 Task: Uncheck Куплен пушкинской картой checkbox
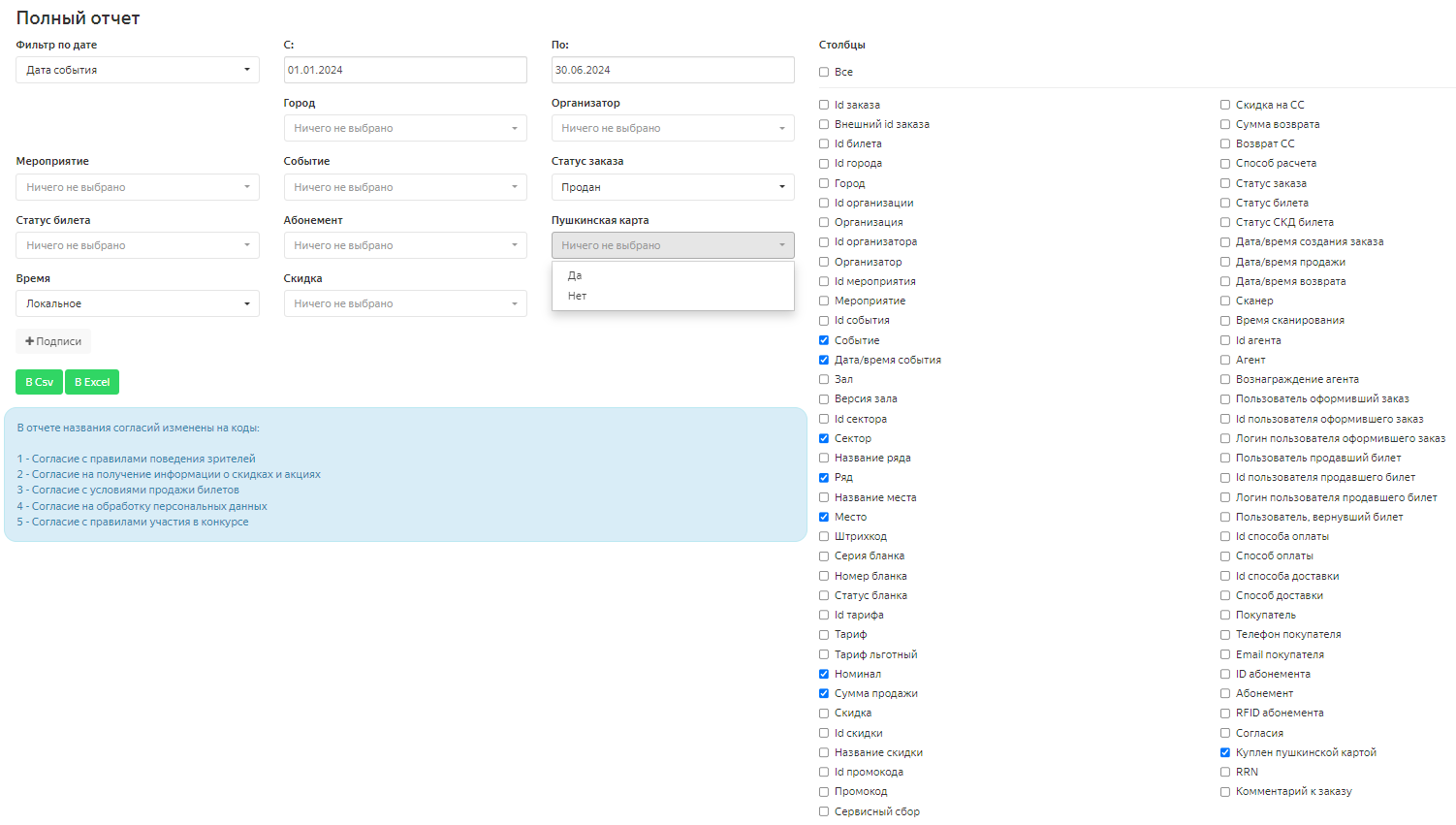coord(1225,752)
